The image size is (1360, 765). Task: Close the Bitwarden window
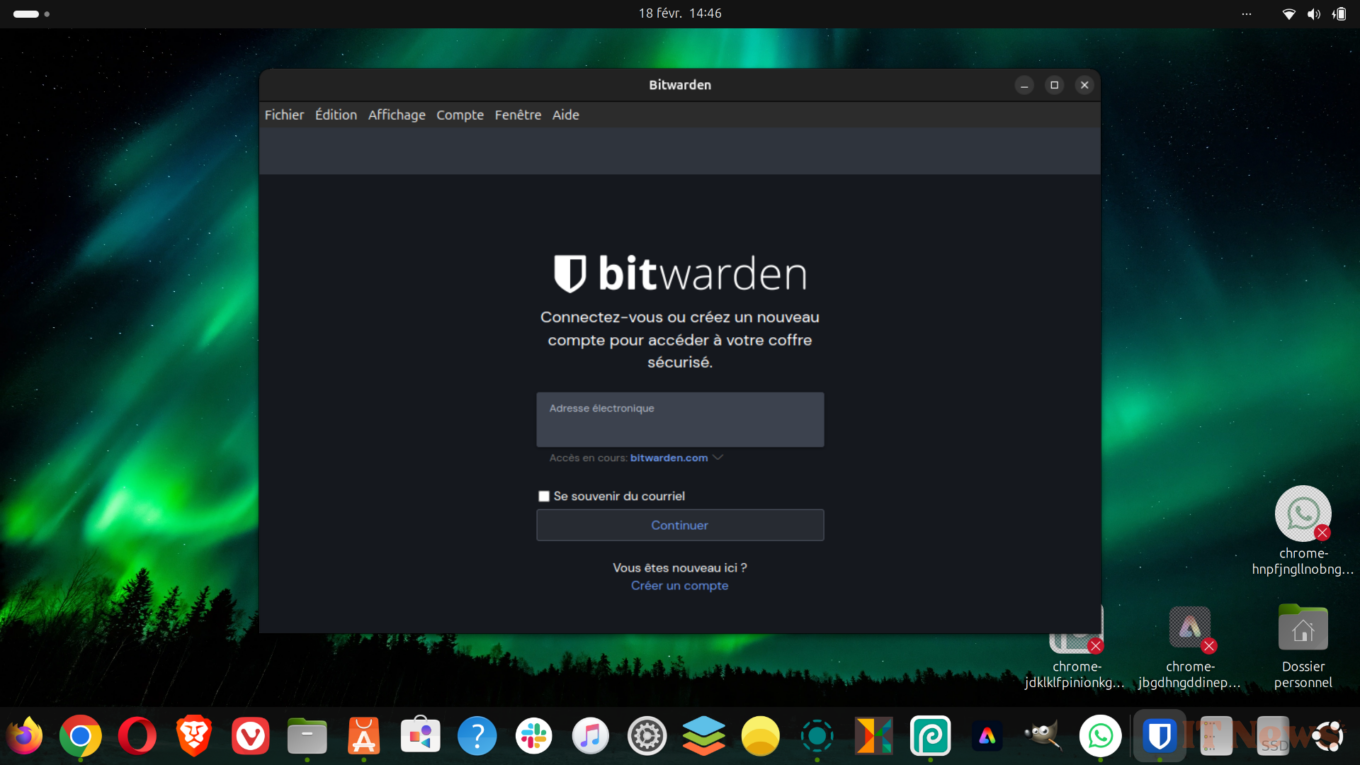point(1084,85)
